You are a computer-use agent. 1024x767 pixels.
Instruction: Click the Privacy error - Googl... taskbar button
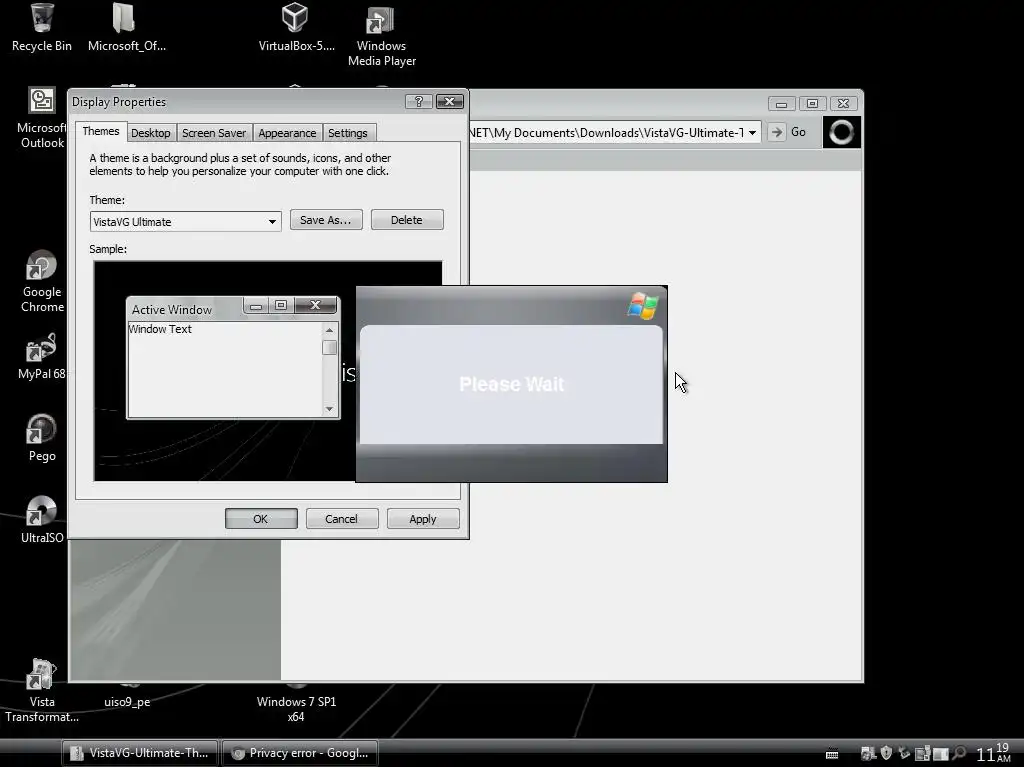tap(300, 753)
